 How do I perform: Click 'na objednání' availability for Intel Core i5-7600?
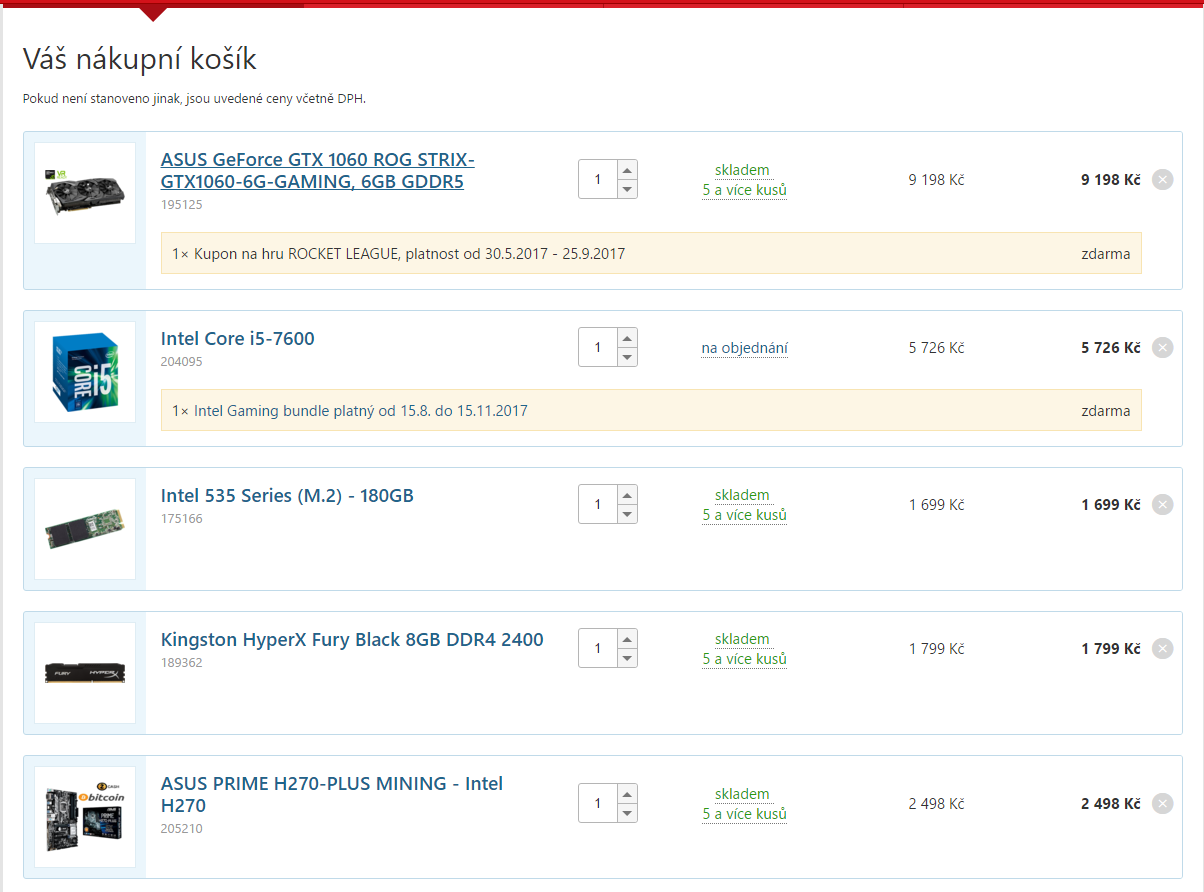[x=744, y=348]
